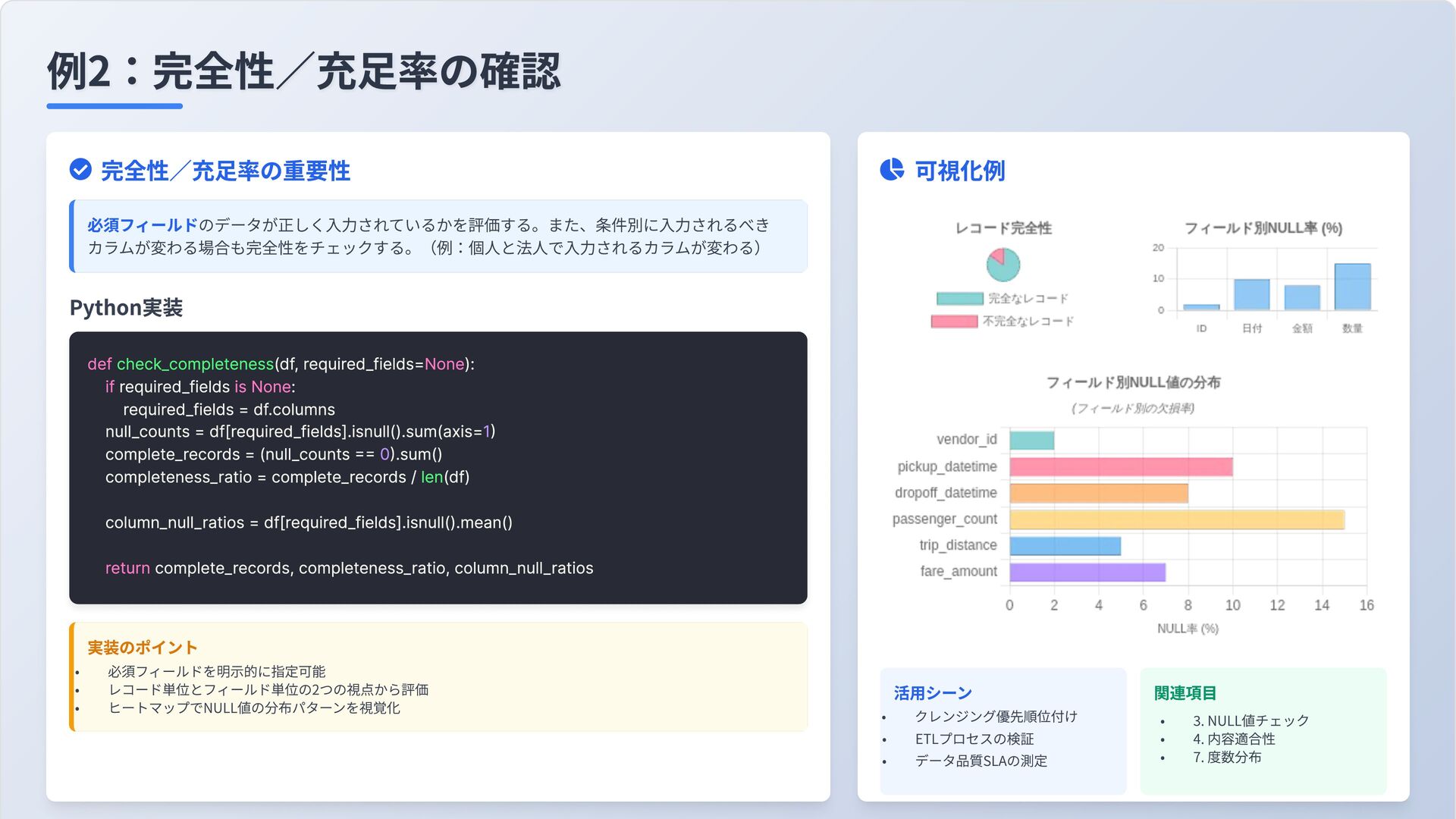The image size is (1456, 819).
Task: Click the complete_records = code line
Action: tap(274, 454)
